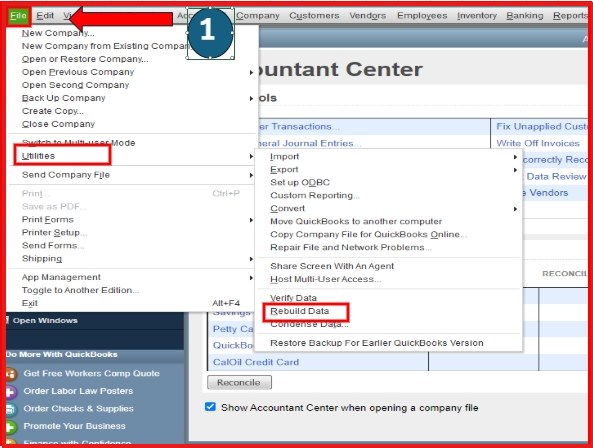Choose New Company from File menu
Viewport: 593px width, 448px height.
58,33
